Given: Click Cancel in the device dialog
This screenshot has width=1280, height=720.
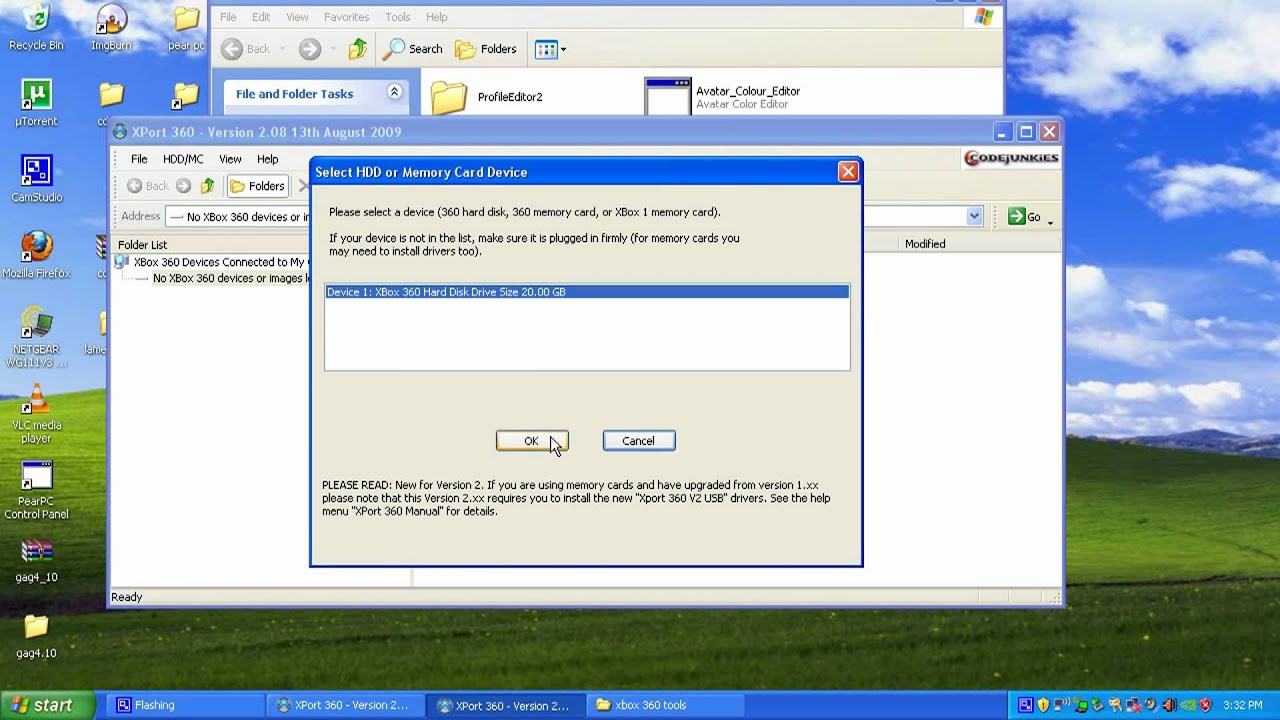Looking at the screenshot, I should pyautogui.click(x=638, y=441).
